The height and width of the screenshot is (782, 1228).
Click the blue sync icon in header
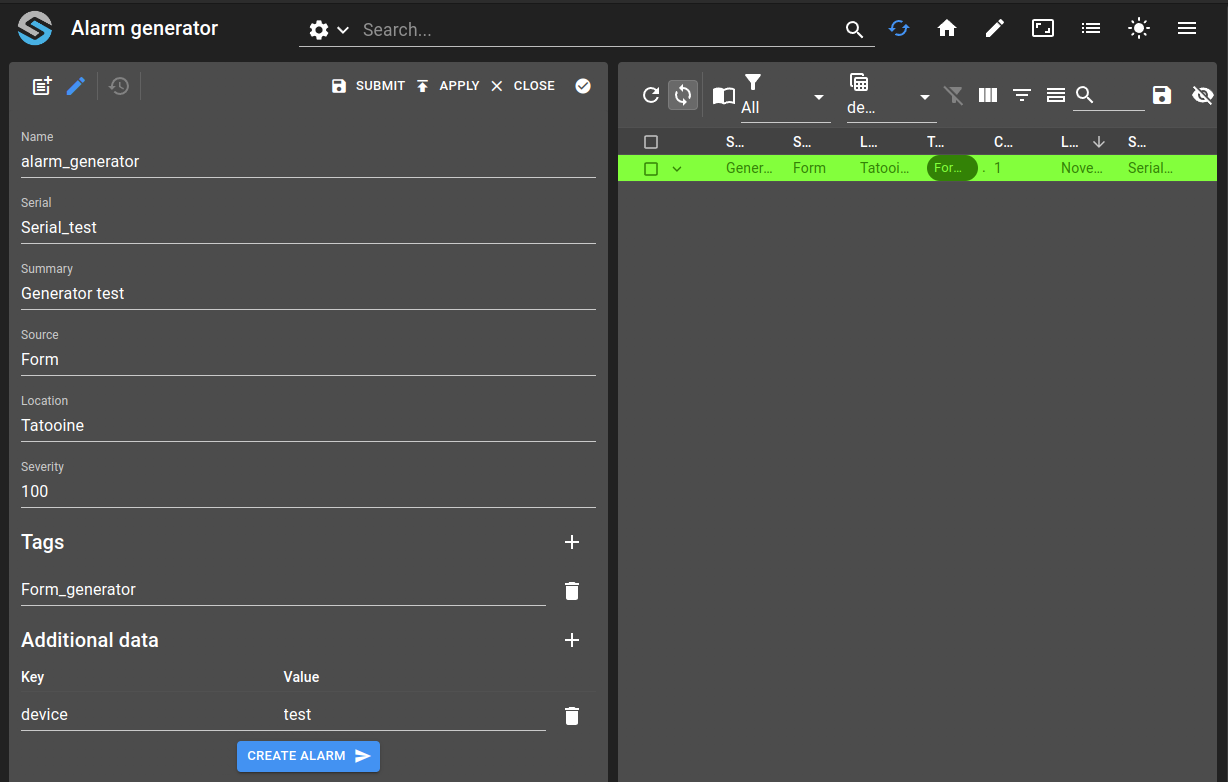[899, 28]
